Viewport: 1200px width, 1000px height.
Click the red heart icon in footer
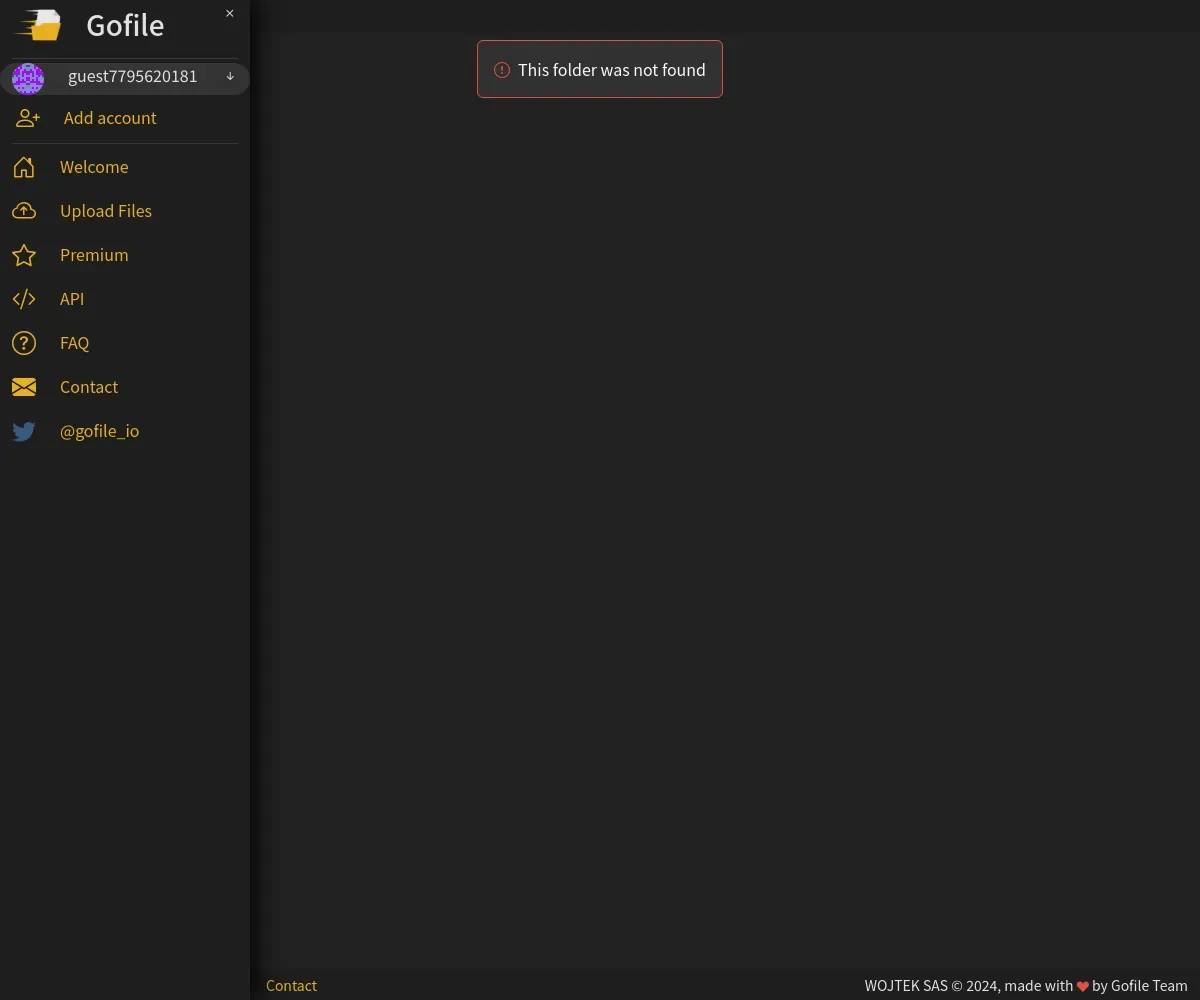[1082, 986]
